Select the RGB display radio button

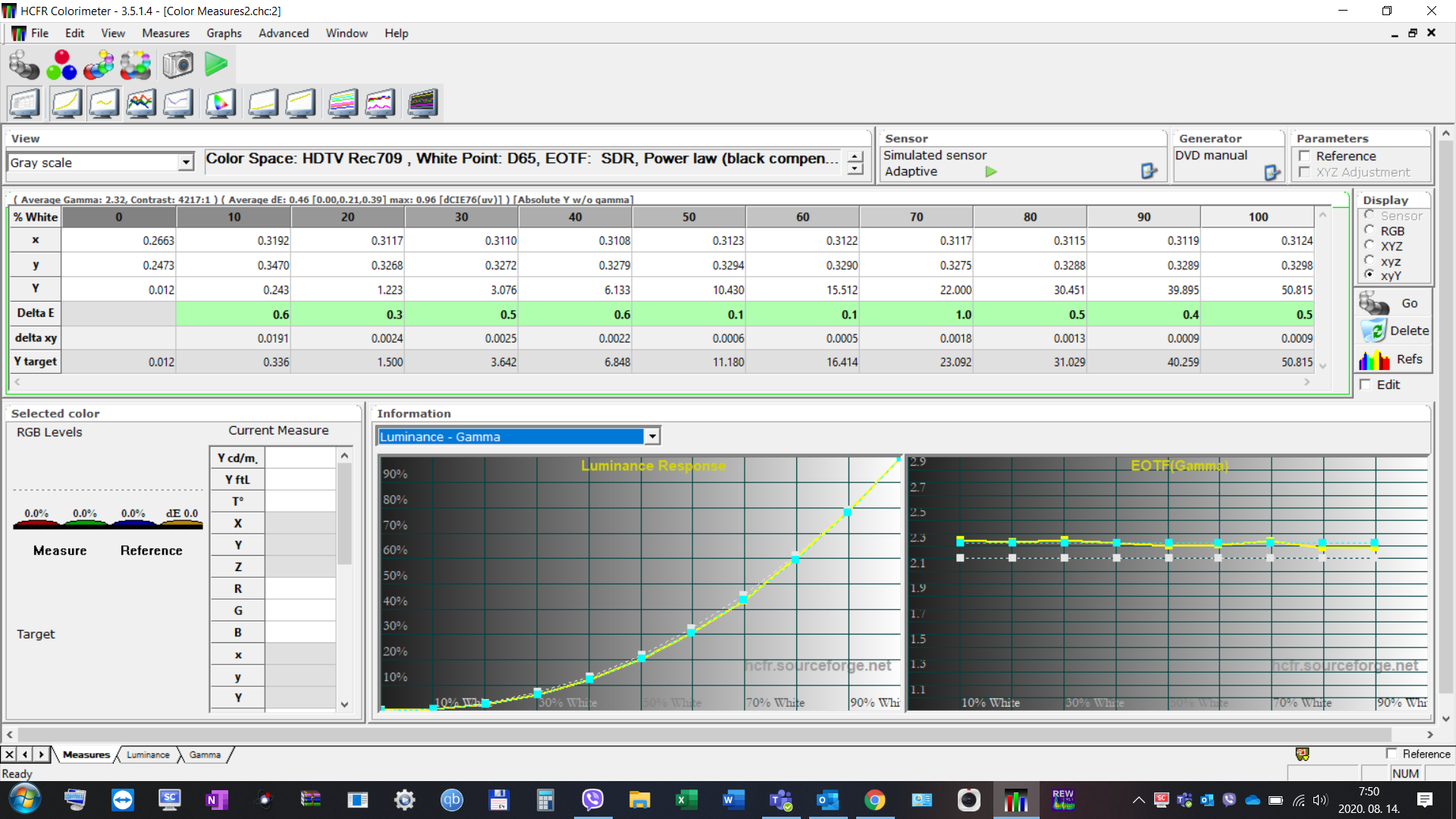point(1370,231)
